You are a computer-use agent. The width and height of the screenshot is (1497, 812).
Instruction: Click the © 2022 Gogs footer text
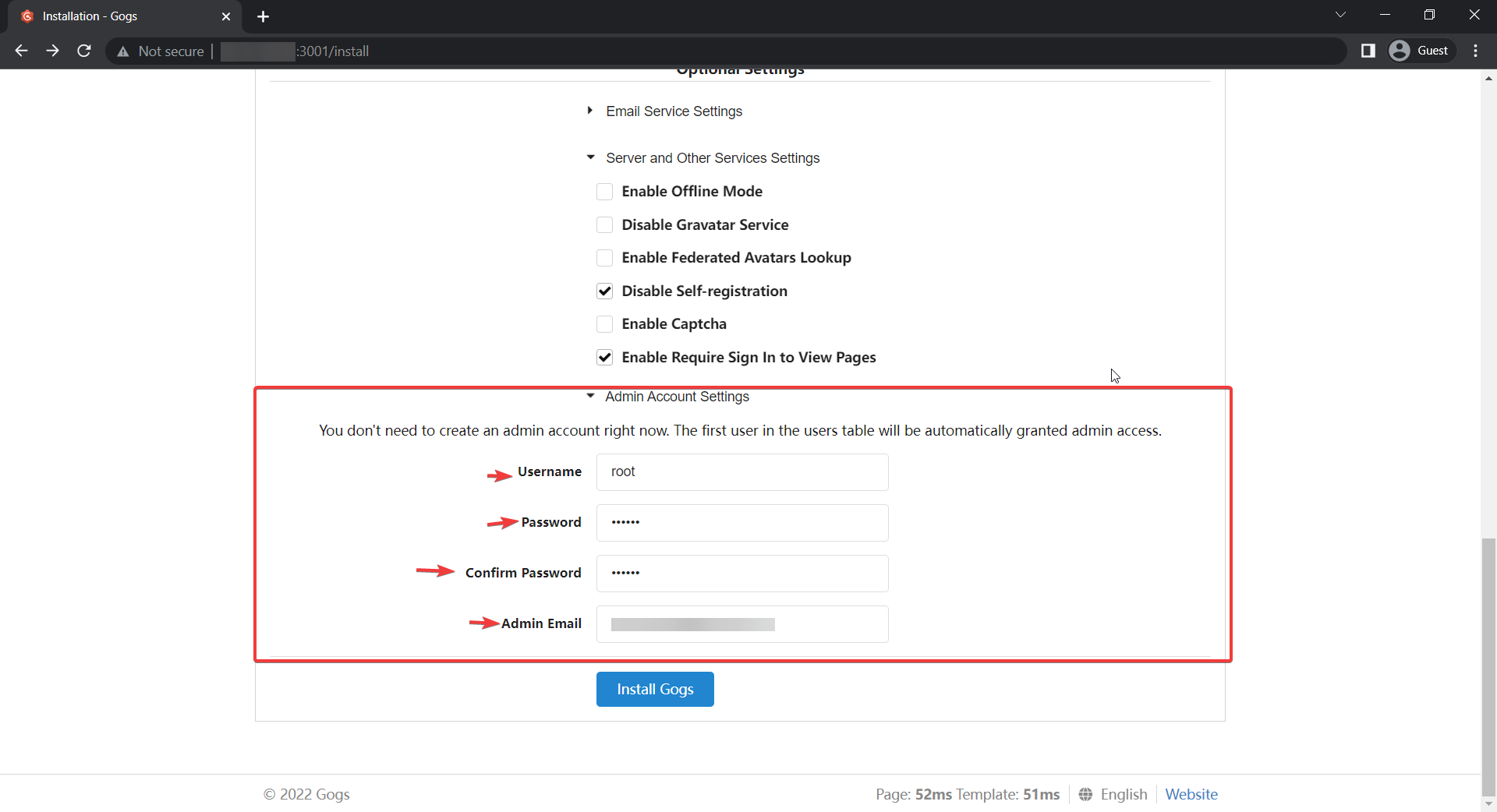(x=306, y=794)
